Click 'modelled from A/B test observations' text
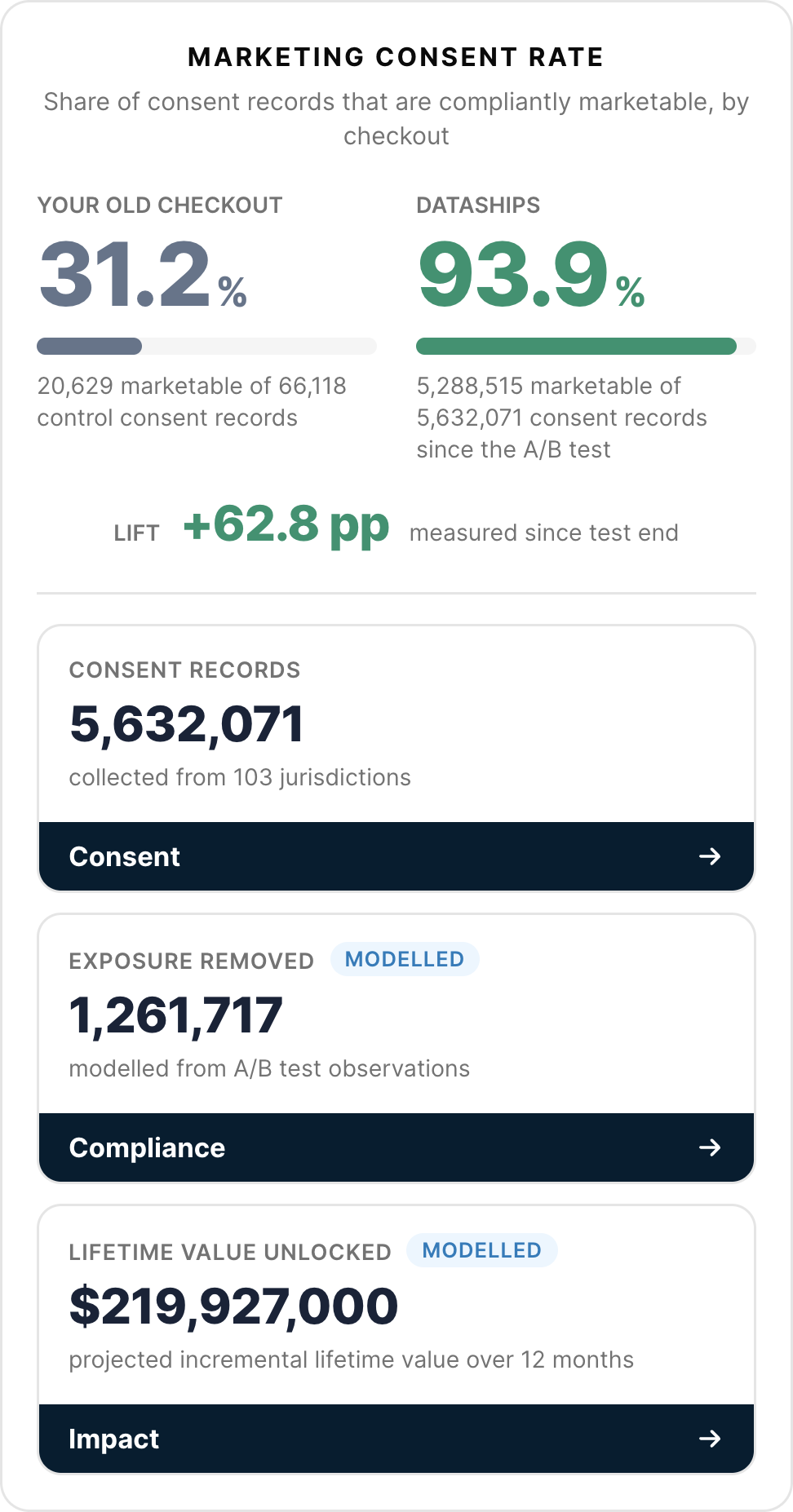Image resolution: width=793 pixels, height=1512 pixels. click(269, 1068)
